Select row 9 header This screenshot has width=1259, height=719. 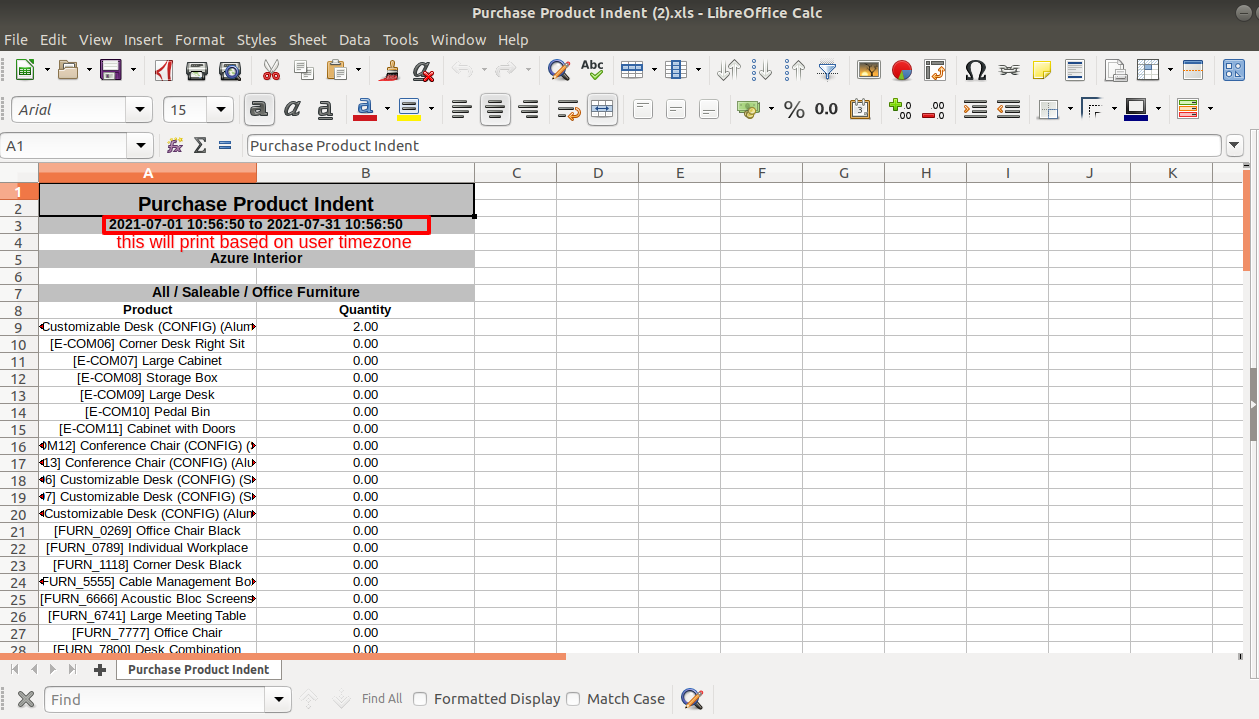tap(19, 327)
